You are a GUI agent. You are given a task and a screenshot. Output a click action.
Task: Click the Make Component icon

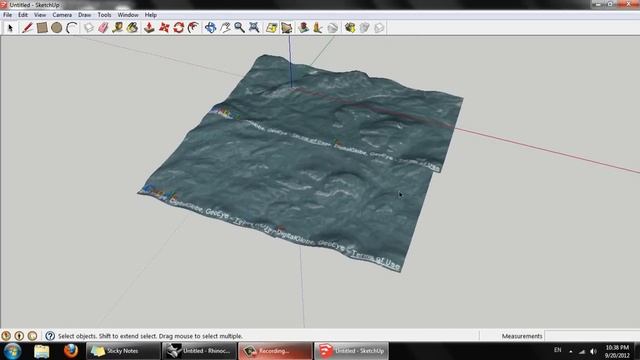click(x=89, y=28)
